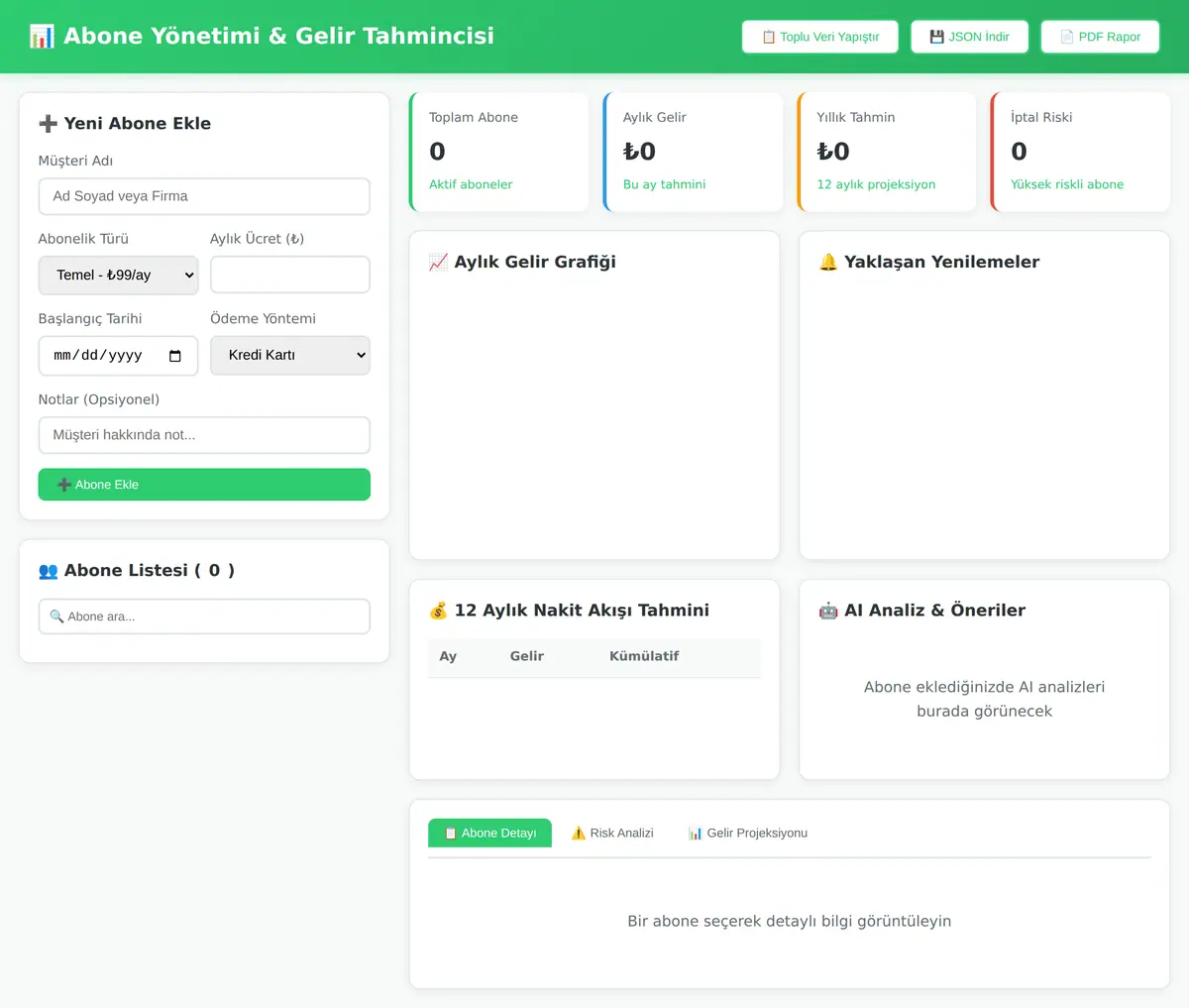The height and width of the screenshot is (1008, 1189).
Task: Open the Abonelik Türü dropdown
Action: [x=118, y=276]
